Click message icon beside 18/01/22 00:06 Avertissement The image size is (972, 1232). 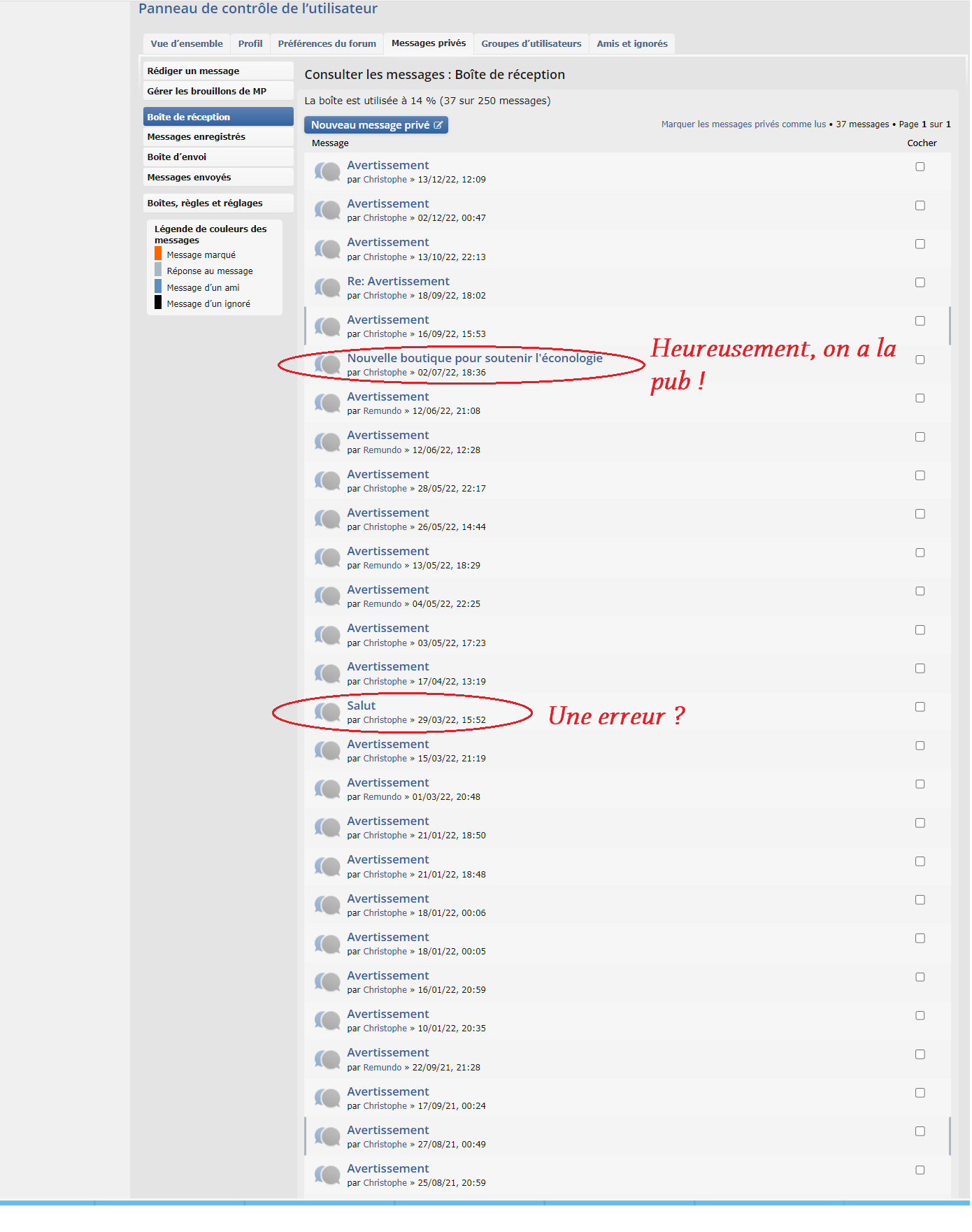click(327, 905)
